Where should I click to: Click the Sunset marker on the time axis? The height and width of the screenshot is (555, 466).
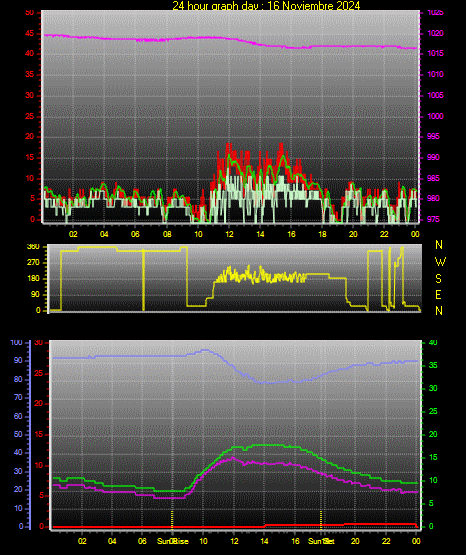(321, 541)
